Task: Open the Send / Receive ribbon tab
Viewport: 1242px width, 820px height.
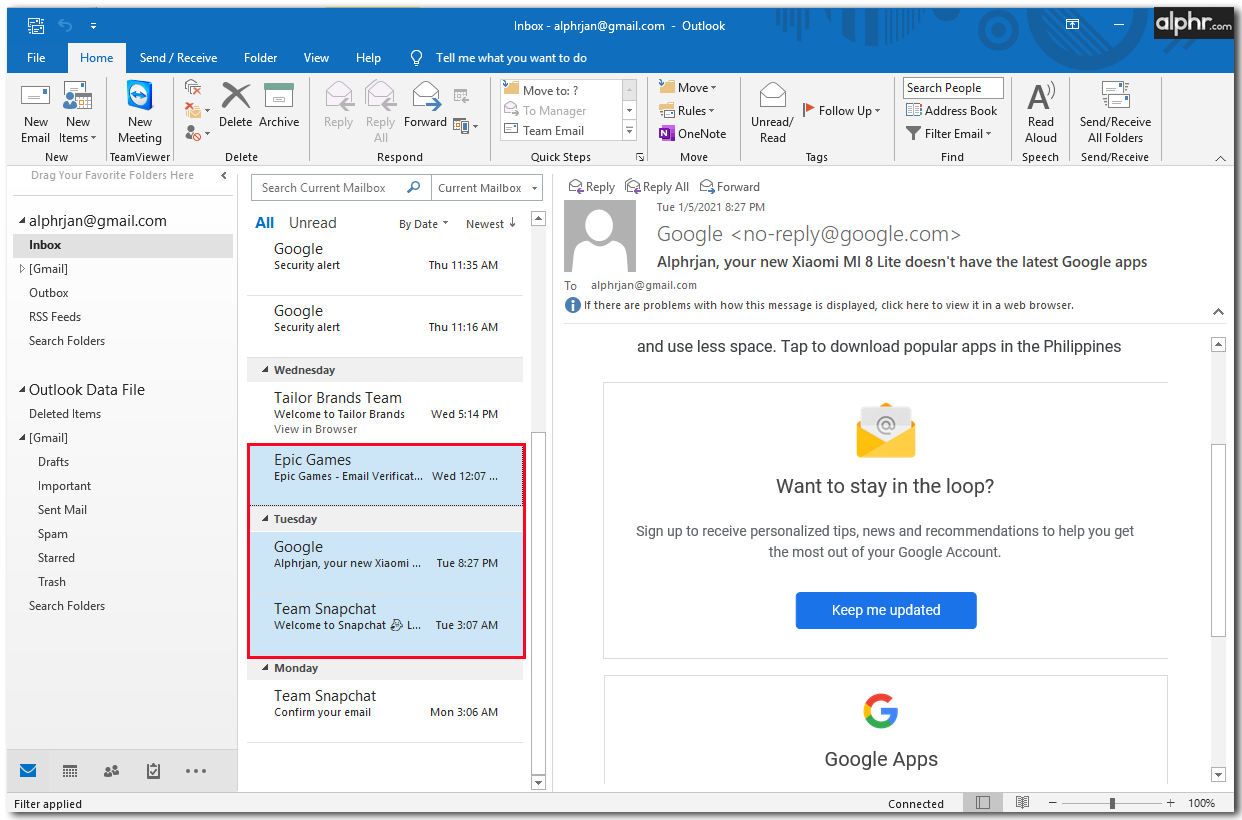Action: pyautogui.click(x=178, y=58)
